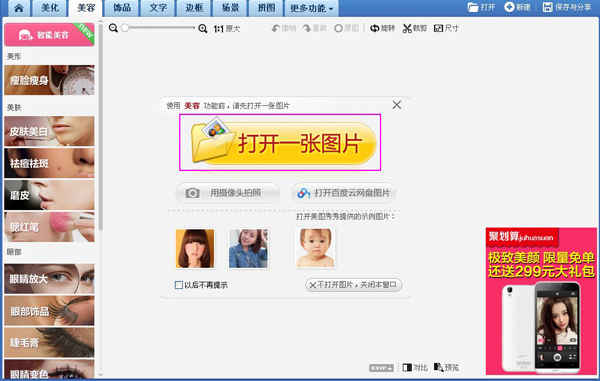Create a new image with 新建
This screenshot has width=600, height=381.
click(x=517, y=7)
